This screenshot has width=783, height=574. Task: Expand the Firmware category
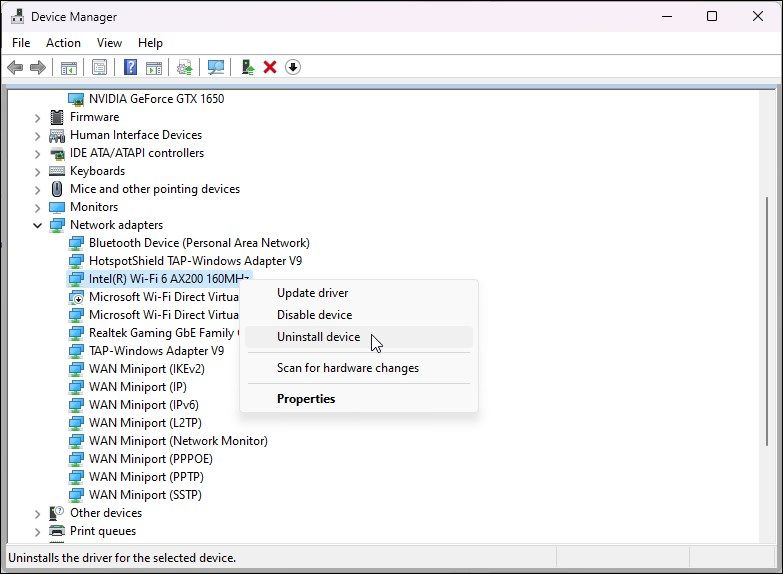(x=37, y=118)
